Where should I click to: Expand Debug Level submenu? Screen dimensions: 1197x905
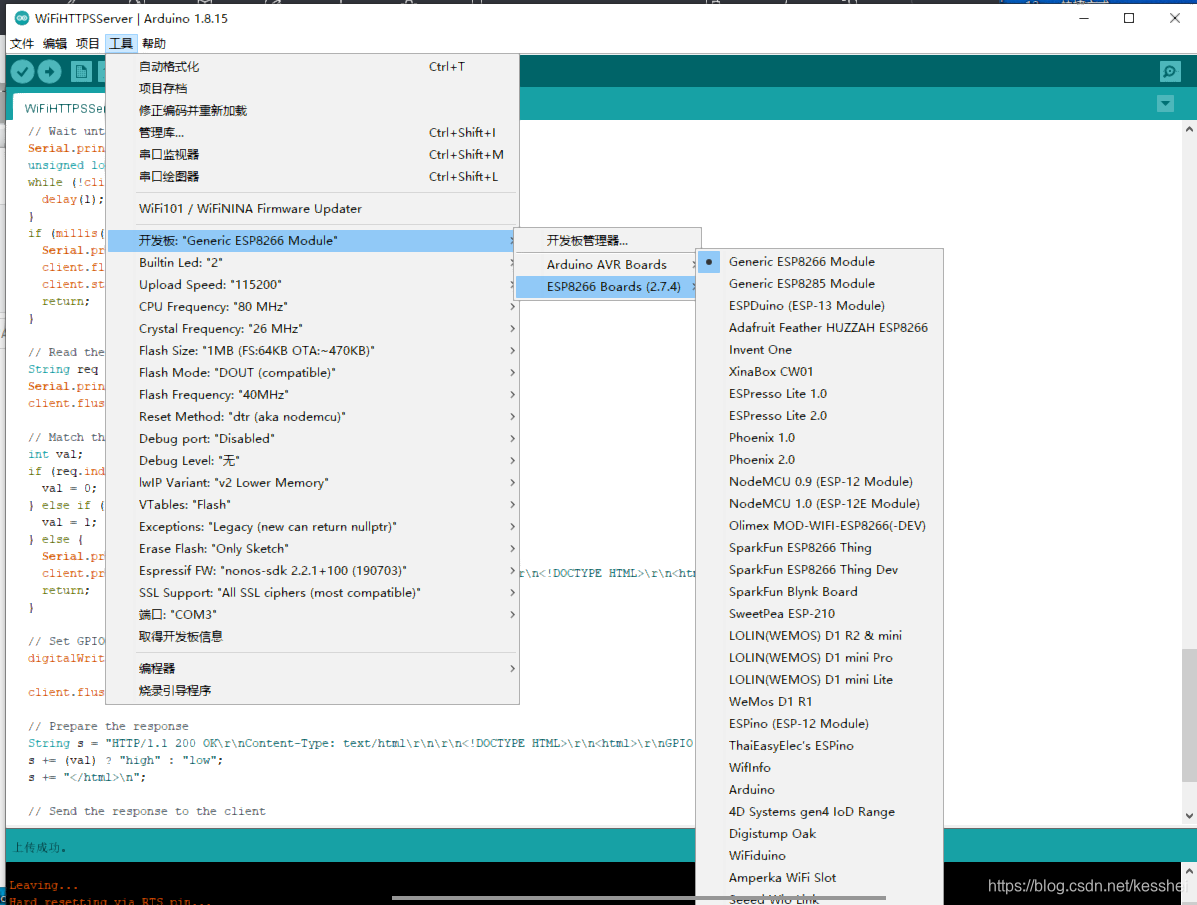click(313, 461)
